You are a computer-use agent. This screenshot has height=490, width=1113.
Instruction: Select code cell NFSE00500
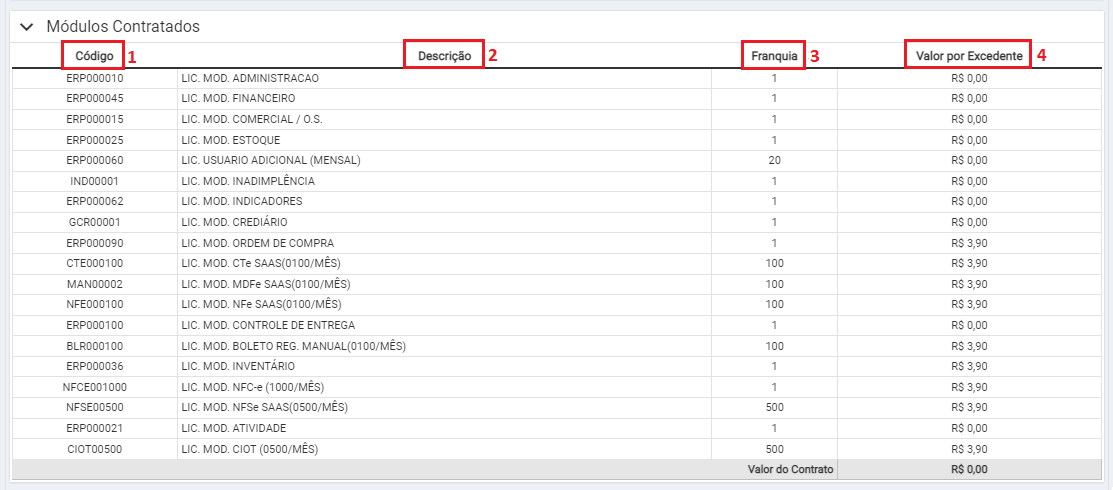pyautogui.click(x=94, y=408)
